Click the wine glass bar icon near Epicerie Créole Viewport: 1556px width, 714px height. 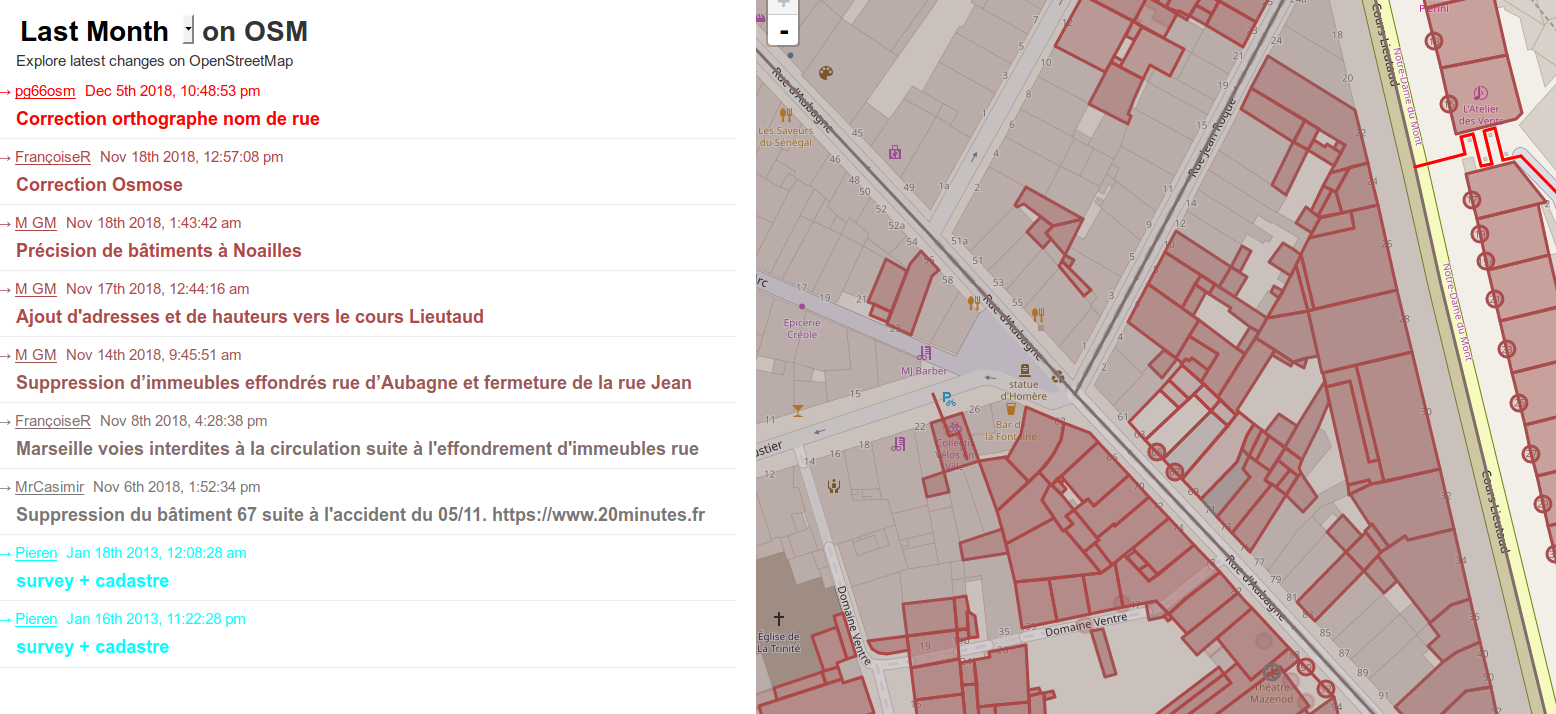tap(798, 410)
